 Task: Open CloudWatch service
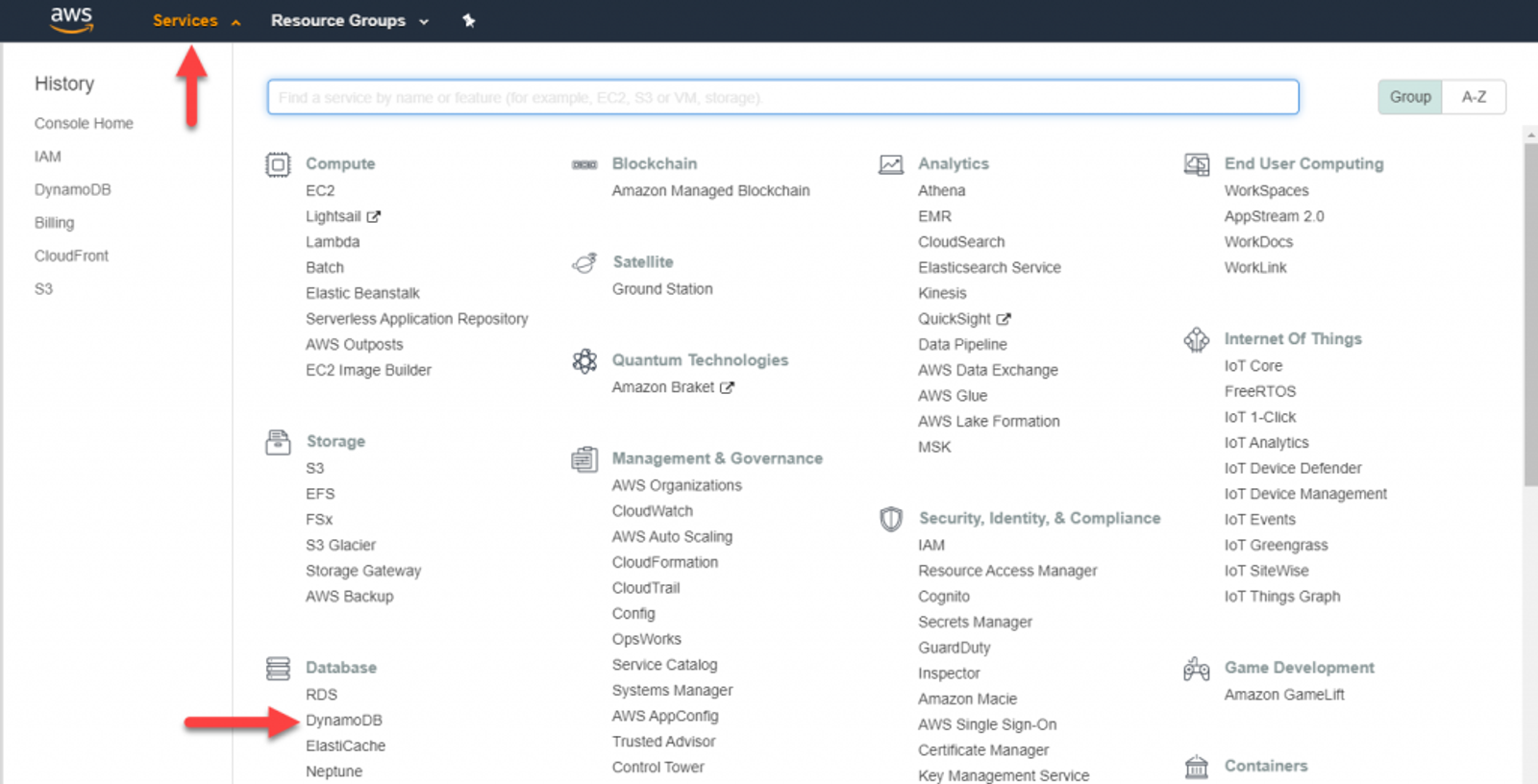(x=652, y=511)
